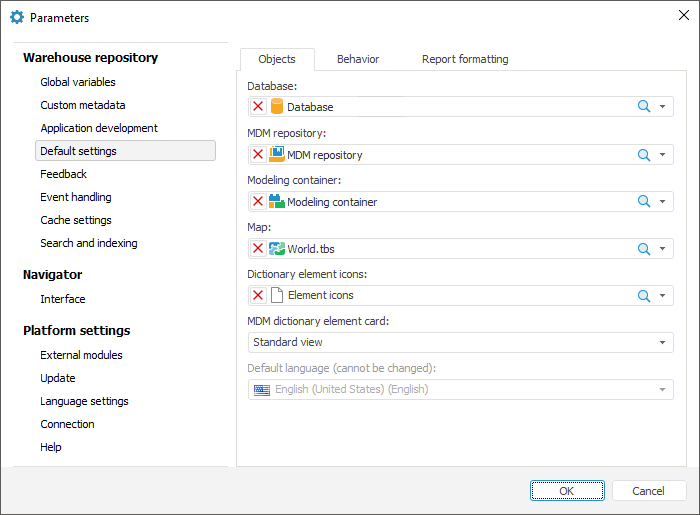The image size is (700, 515).
Task: Select Global variables in sidebar
Action: click(x=78, y=82)
